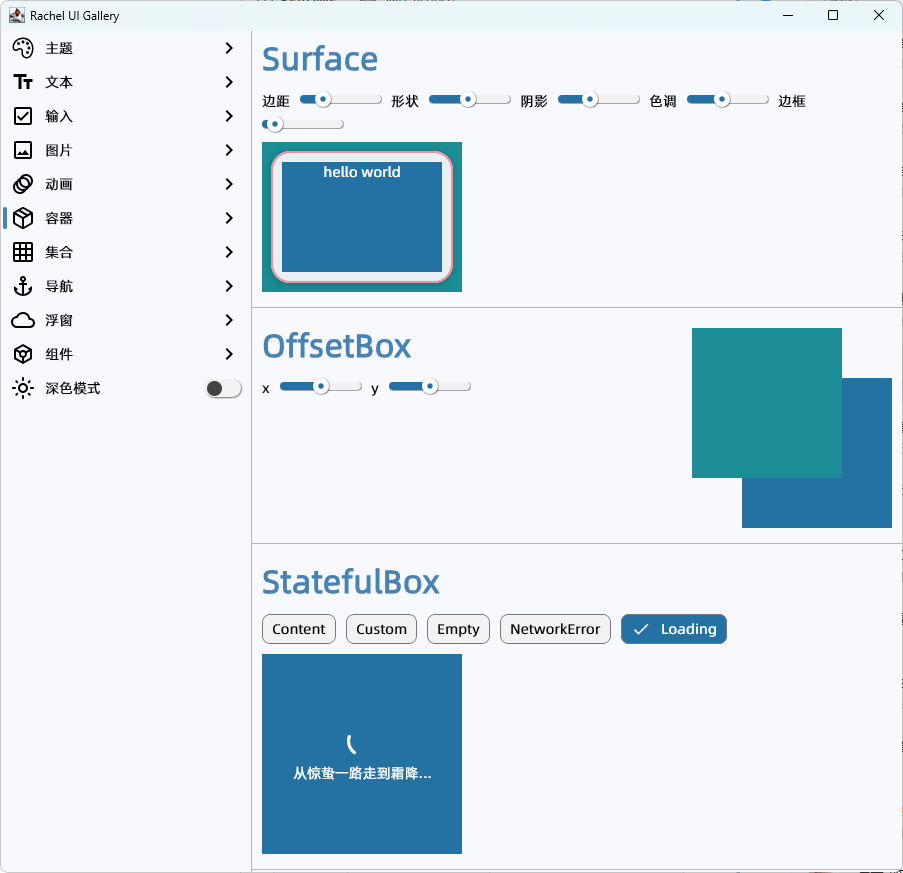Maximize the Rachel UI Gallery window
Image resolution: width=903 pixels, height=873 pixels.
click(833, 16)
